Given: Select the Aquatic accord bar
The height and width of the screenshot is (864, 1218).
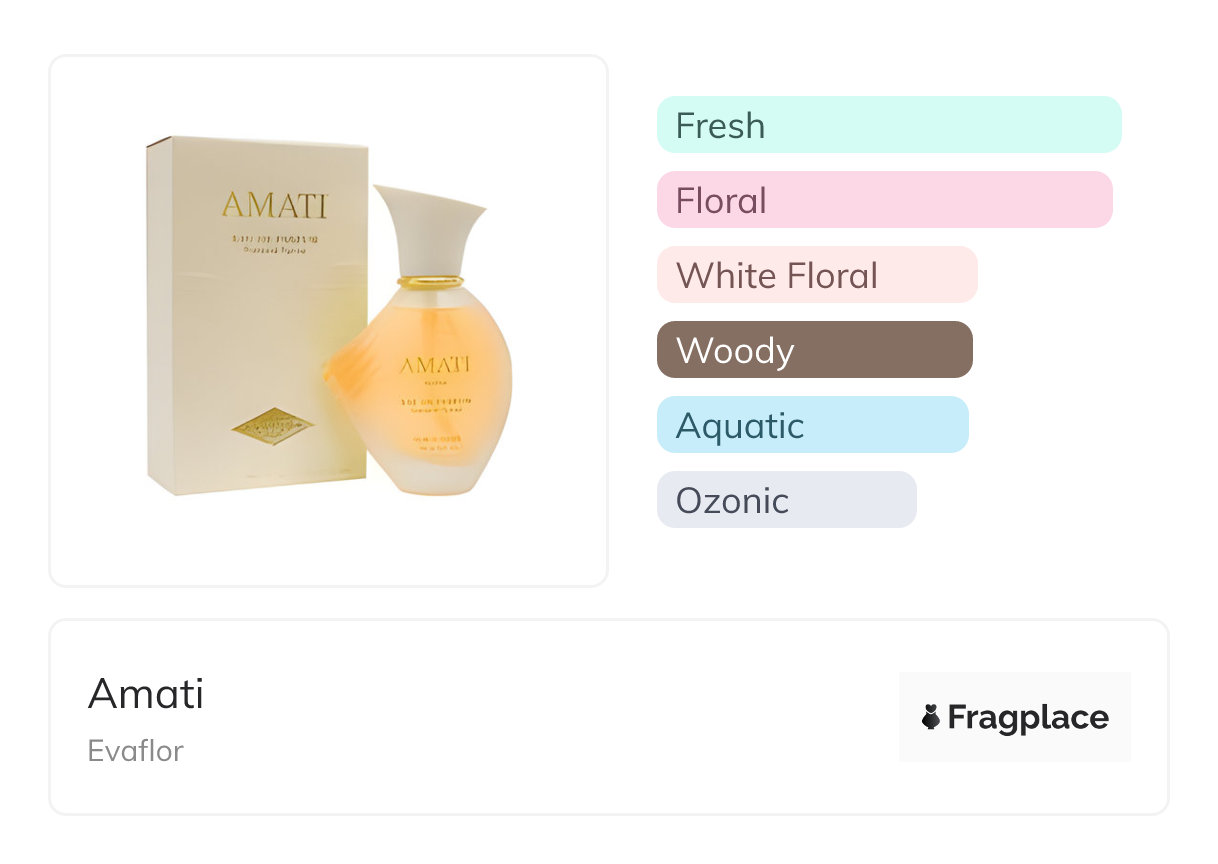Looking at the screenshot, I should 812,425.
